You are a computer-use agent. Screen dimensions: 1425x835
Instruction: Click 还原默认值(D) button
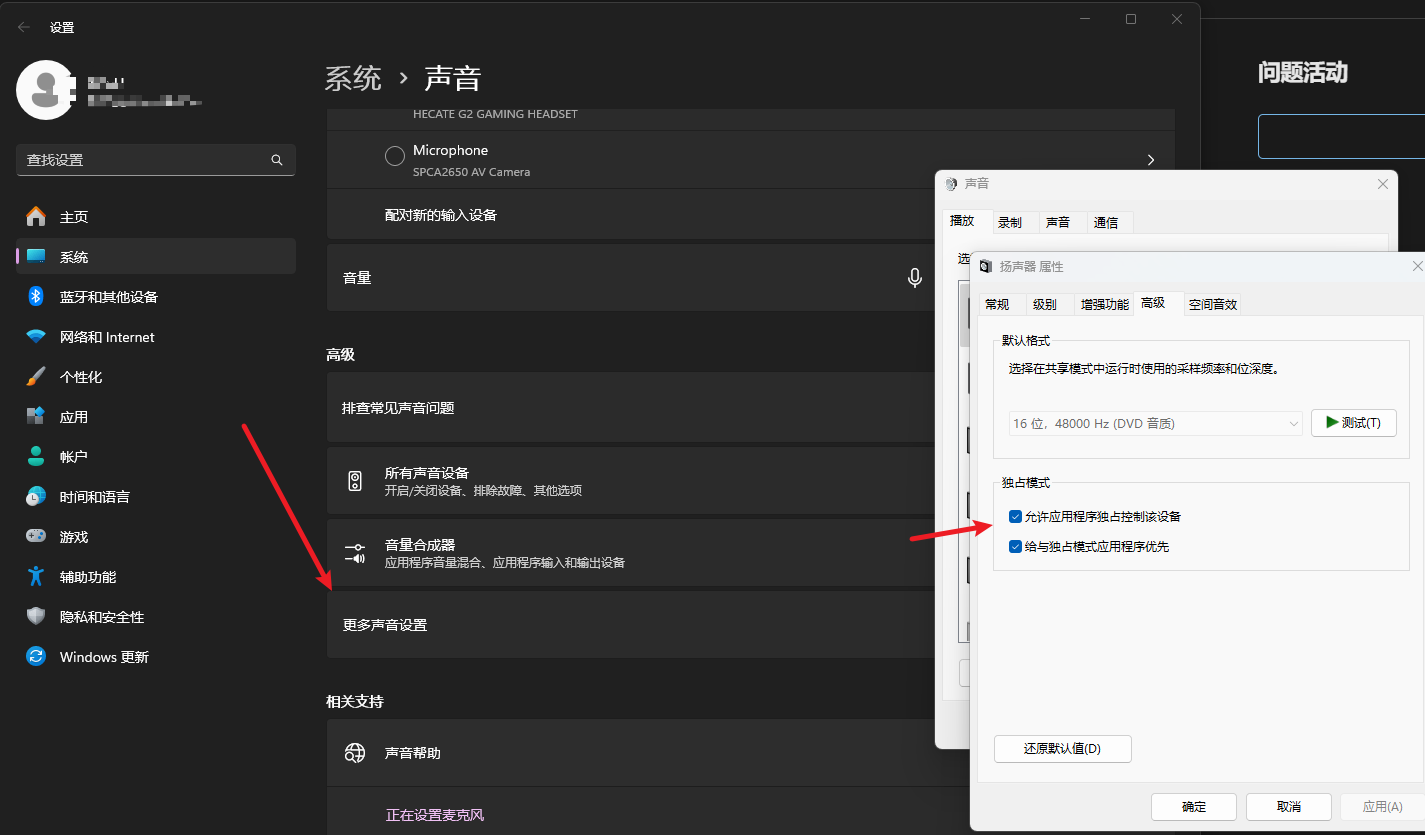1062,749
